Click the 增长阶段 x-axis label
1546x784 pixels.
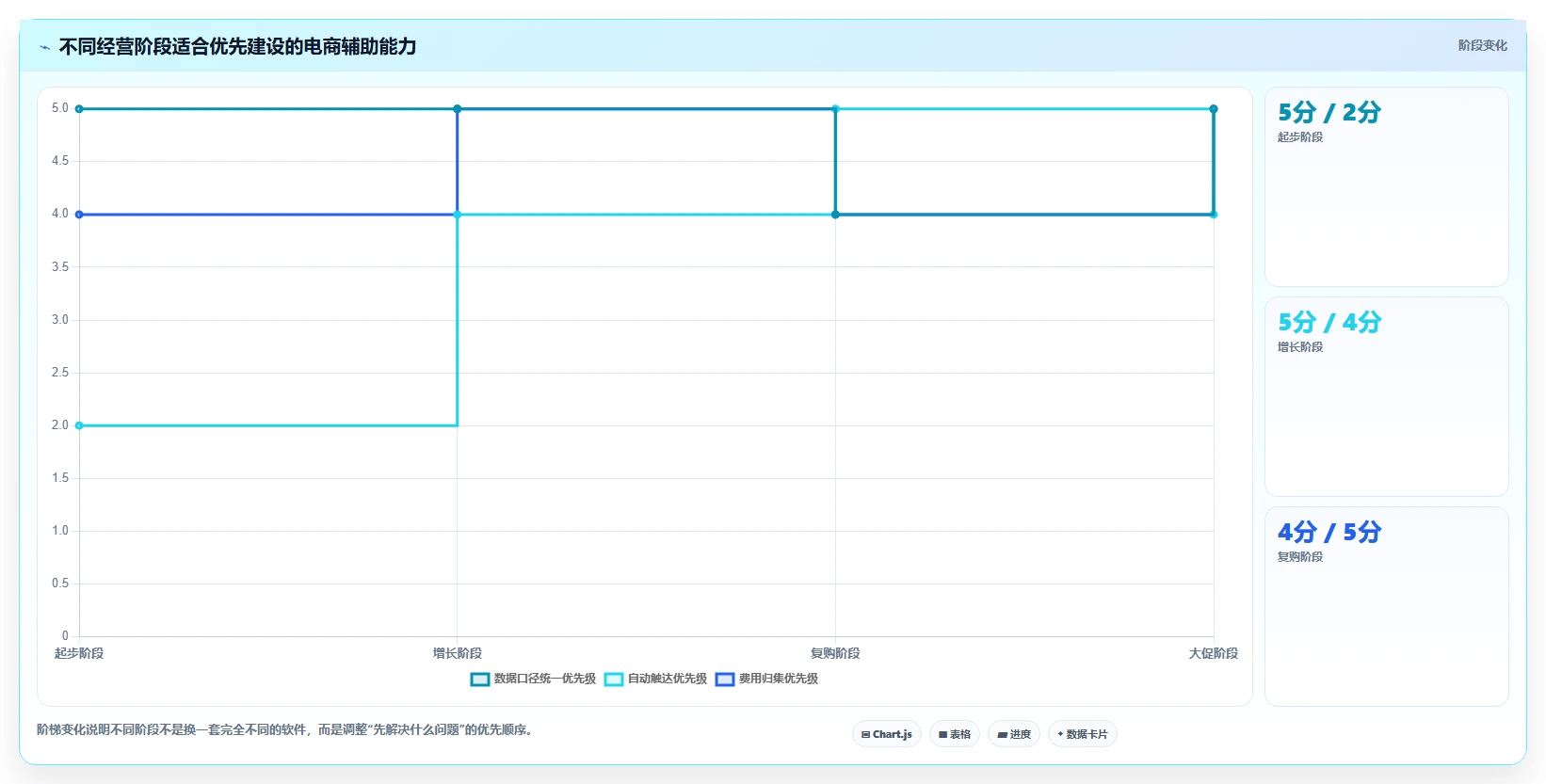pos(458,653)
